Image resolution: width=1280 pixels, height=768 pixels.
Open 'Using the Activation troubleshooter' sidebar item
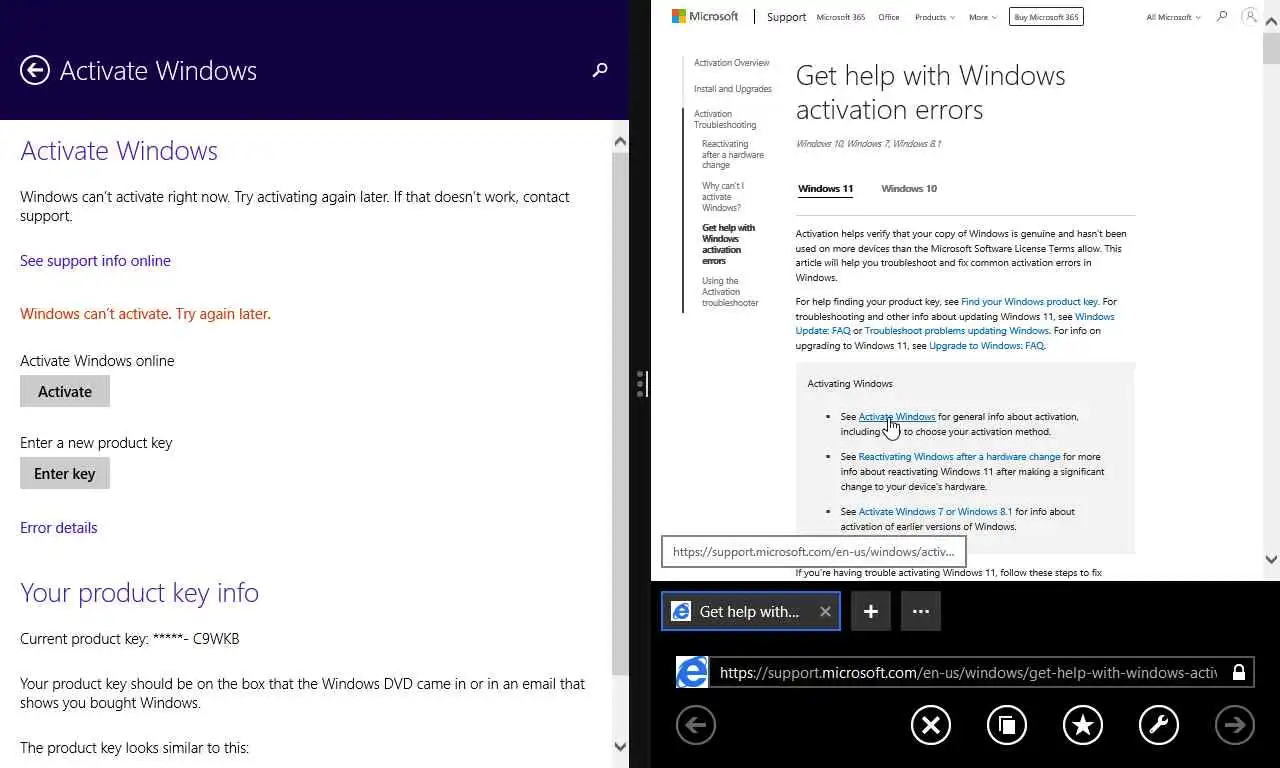coord(730,292)
